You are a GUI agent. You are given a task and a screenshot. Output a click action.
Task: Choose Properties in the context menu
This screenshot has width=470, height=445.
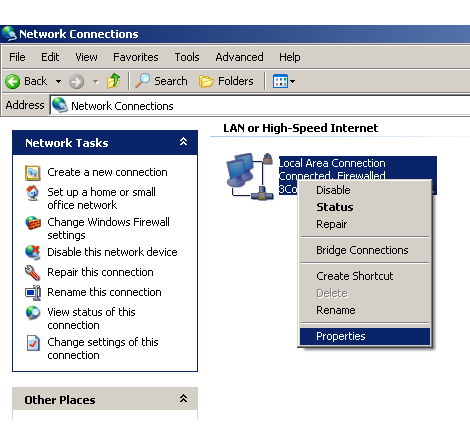click(x=365, y=336)
